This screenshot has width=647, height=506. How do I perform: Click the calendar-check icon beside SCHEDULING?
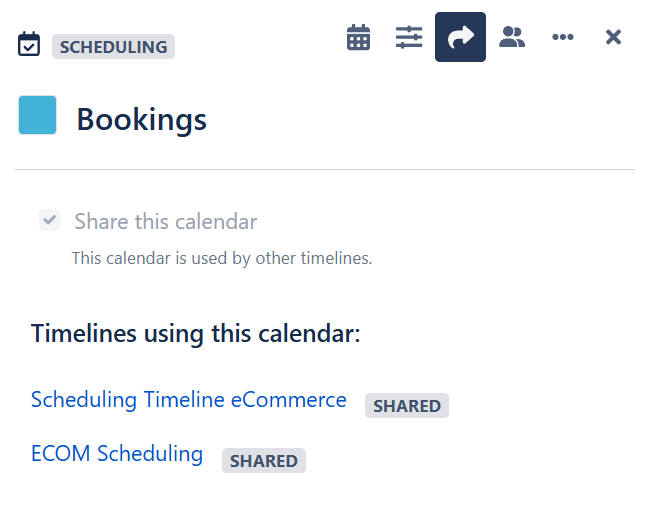[29, 45]
